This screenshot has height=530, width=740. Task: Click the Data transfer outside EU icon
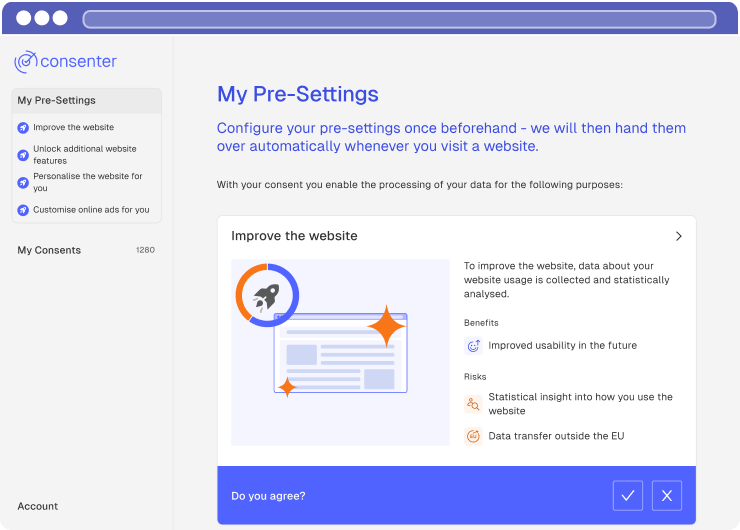point(473,436)
